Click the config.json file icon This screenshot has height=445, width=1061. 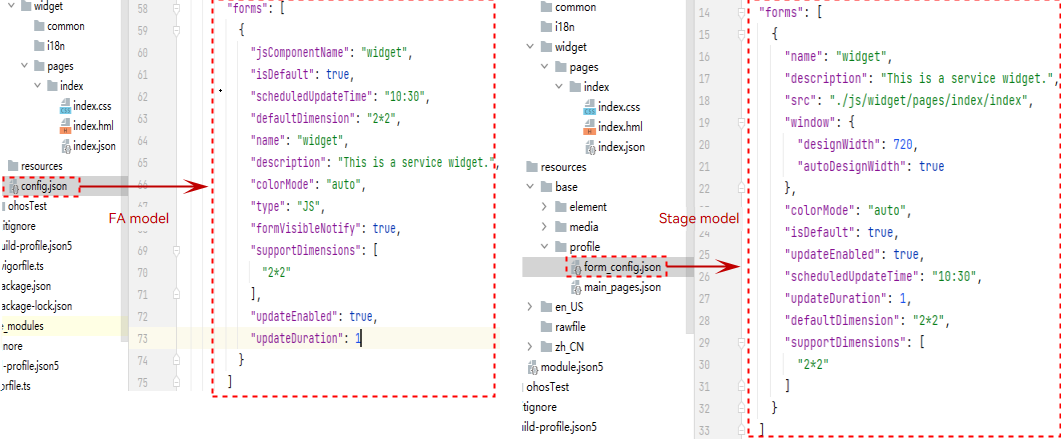click(x=14, y=186)
